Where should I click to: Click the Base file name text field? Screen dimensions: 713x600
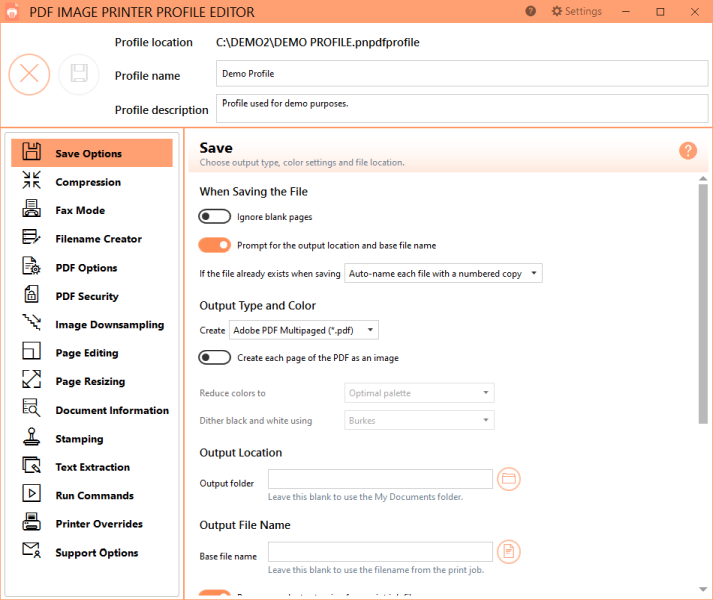pos(380,552)
